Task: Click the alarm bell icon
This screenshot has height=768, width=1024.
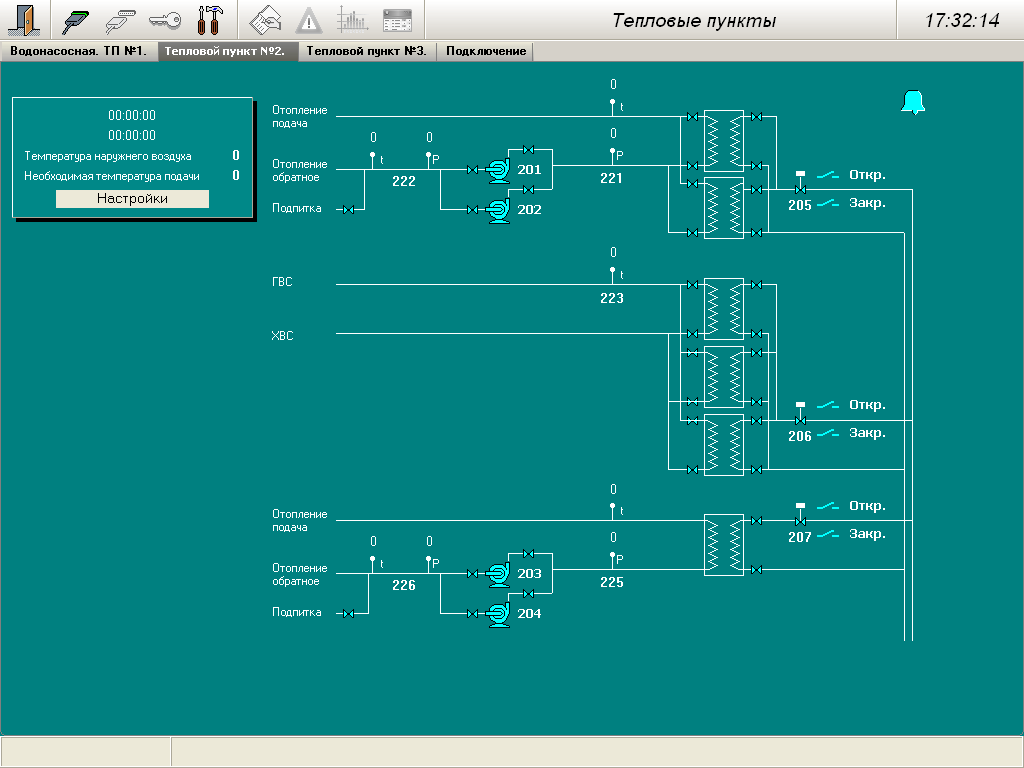Action: click(913, 102)
